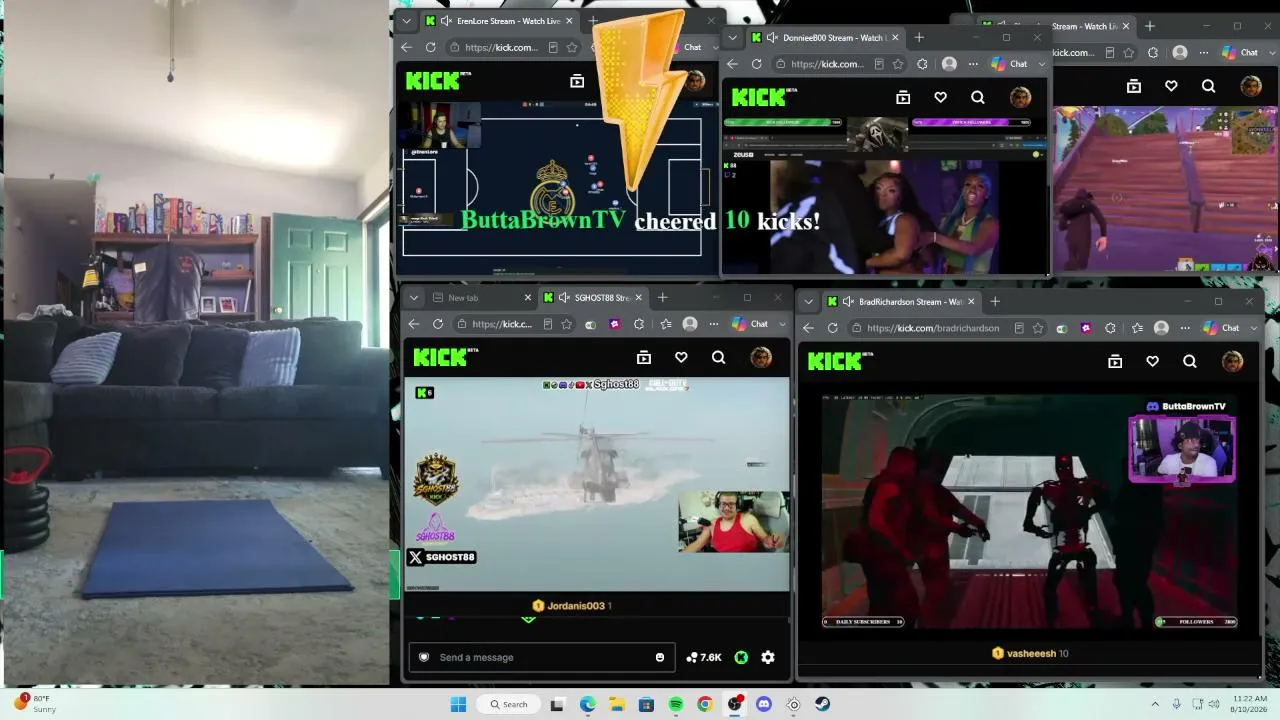Click Kick logo in DonnieeB00 window

[x=764, y=97]
